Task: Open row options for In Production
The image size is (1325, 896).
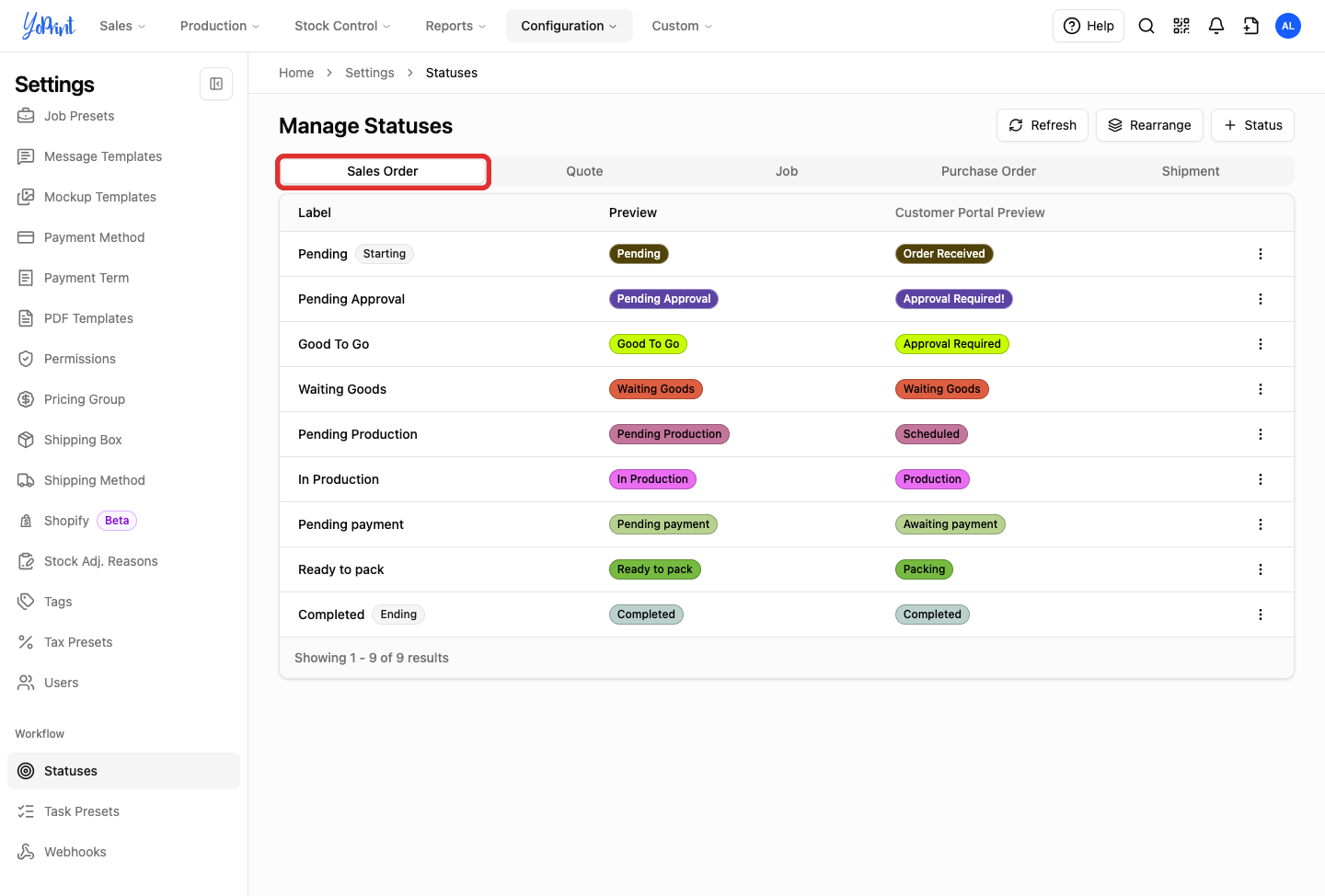Action: (x=1261, y=479)
